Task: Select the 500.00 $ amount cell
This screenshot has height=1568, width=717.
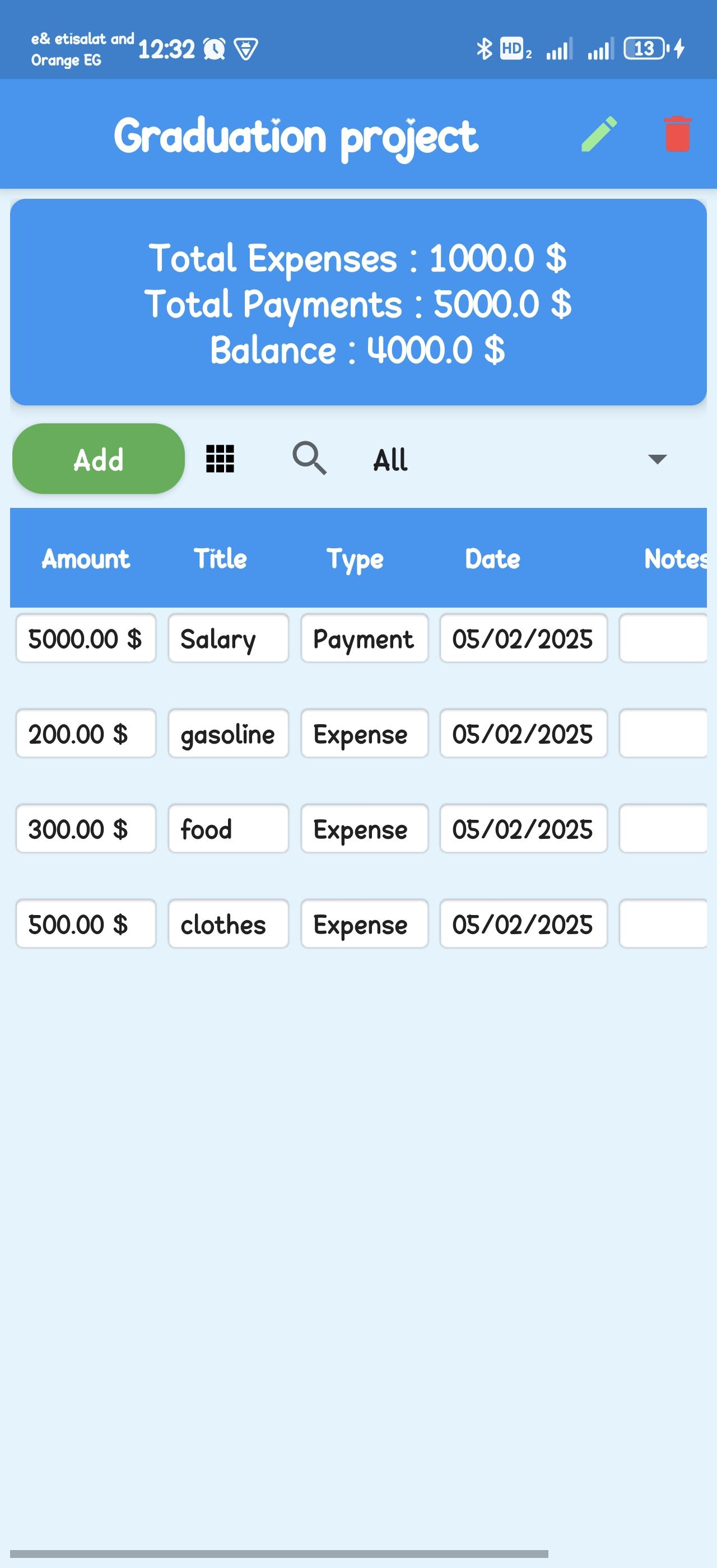Action: point(86,924)
